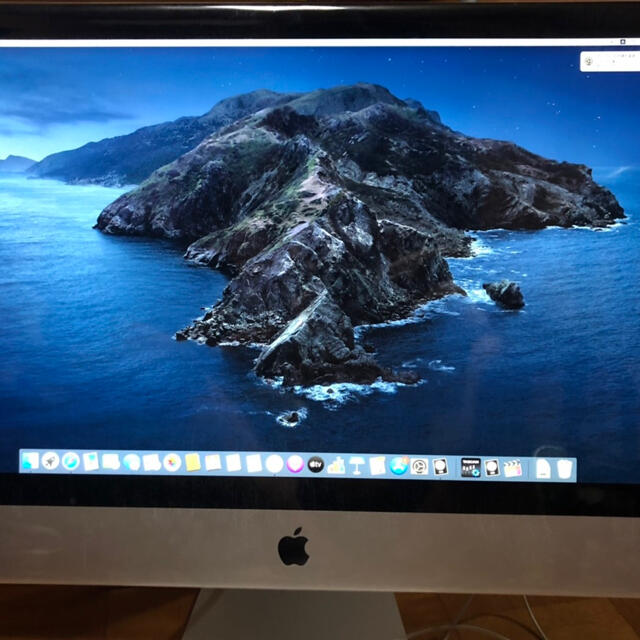Open the Photos app from Dock

172,463
